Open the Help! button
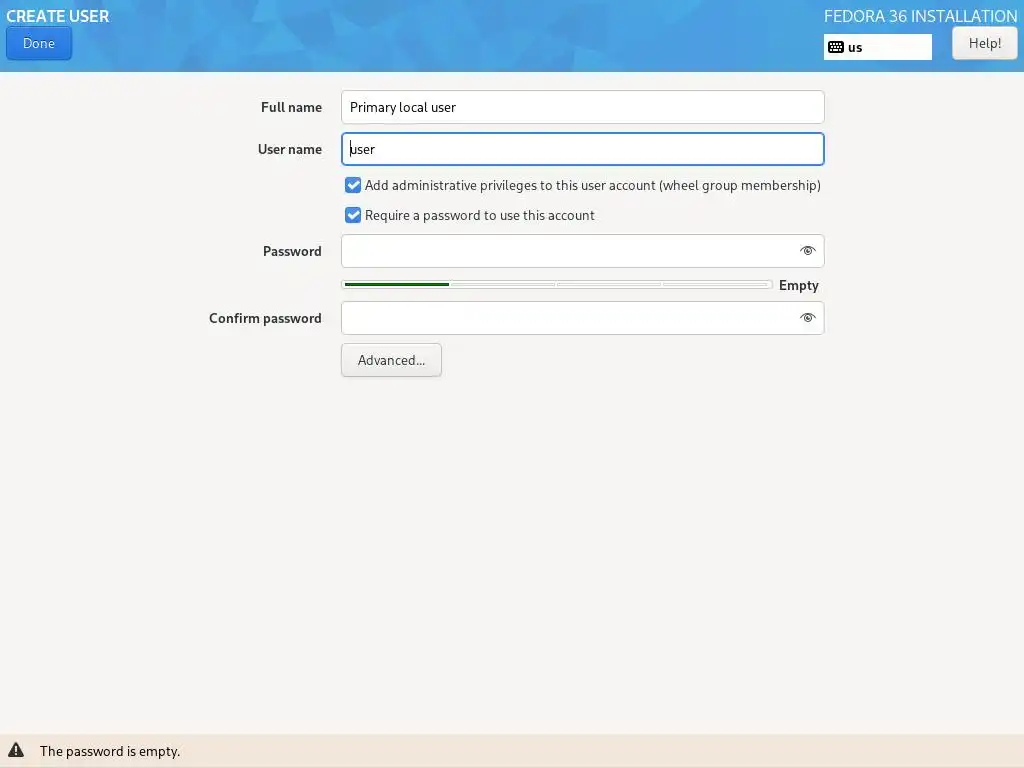The height and width of the screenshot is (768, 1024). click(984, 44)
